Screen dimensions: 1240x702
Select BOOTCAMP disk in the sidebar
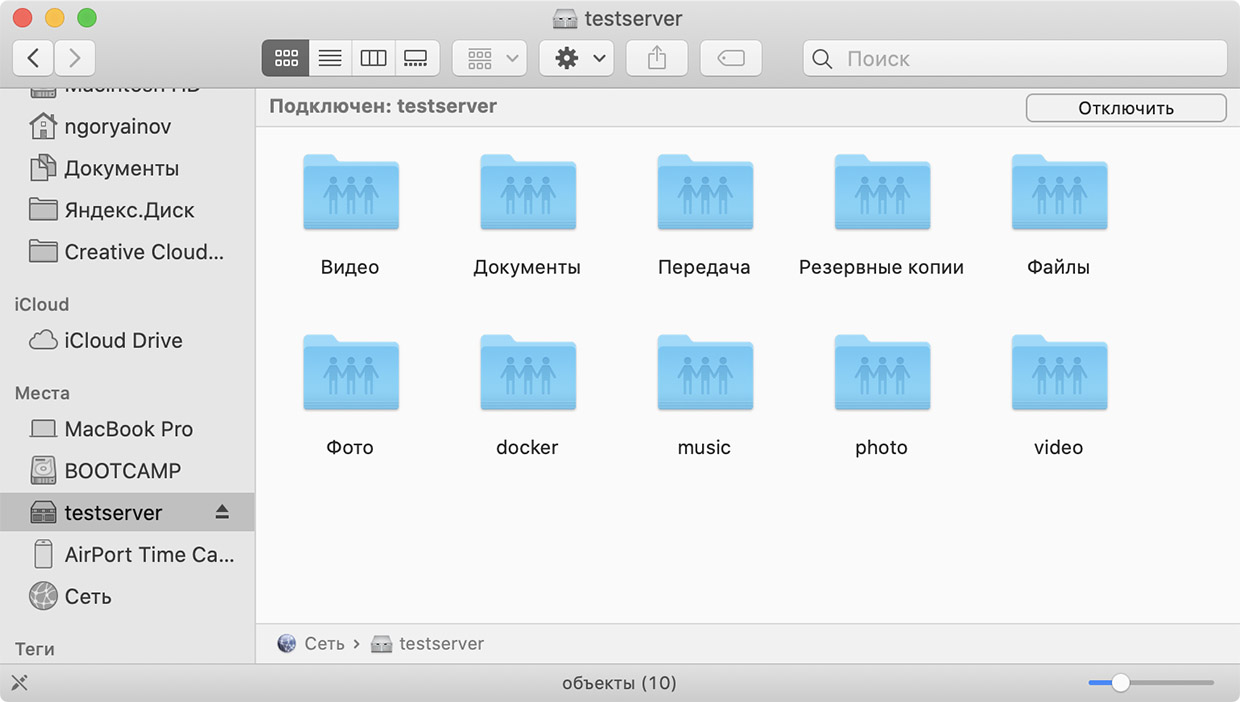tap(122, 471)
